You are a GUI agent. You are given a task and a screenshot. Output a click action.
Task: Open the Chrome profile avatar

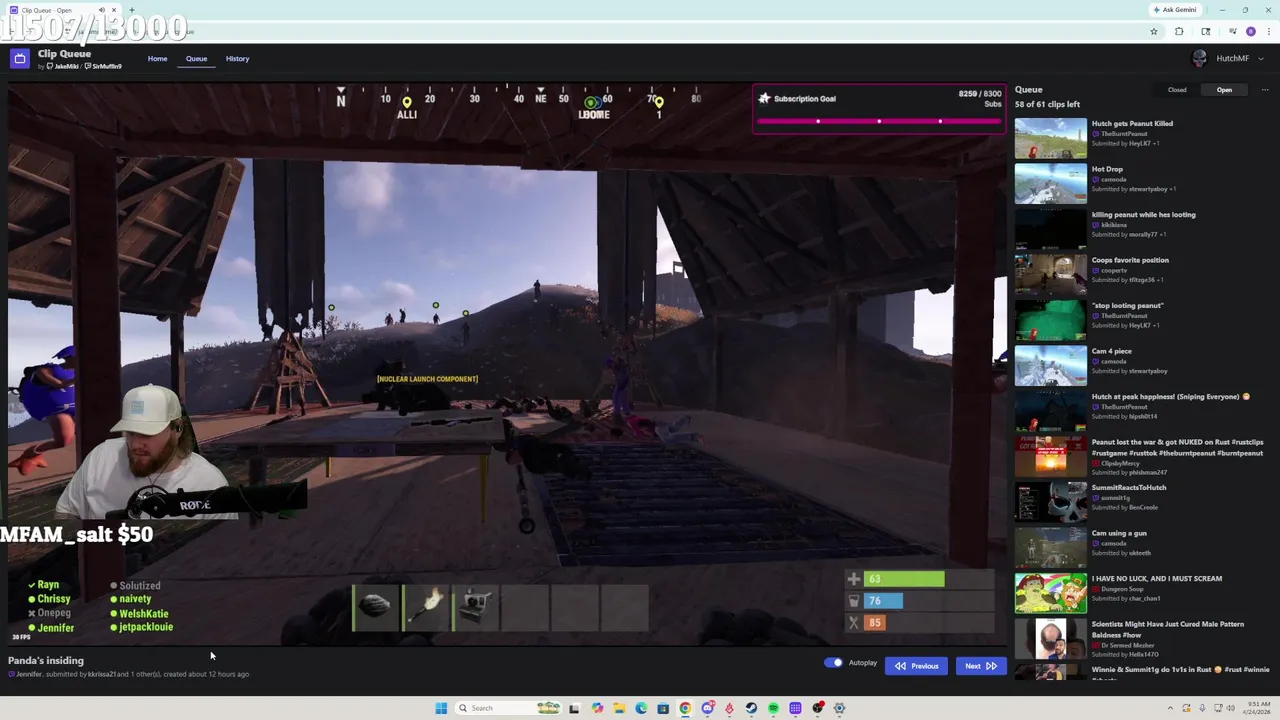coord(1251,31)
